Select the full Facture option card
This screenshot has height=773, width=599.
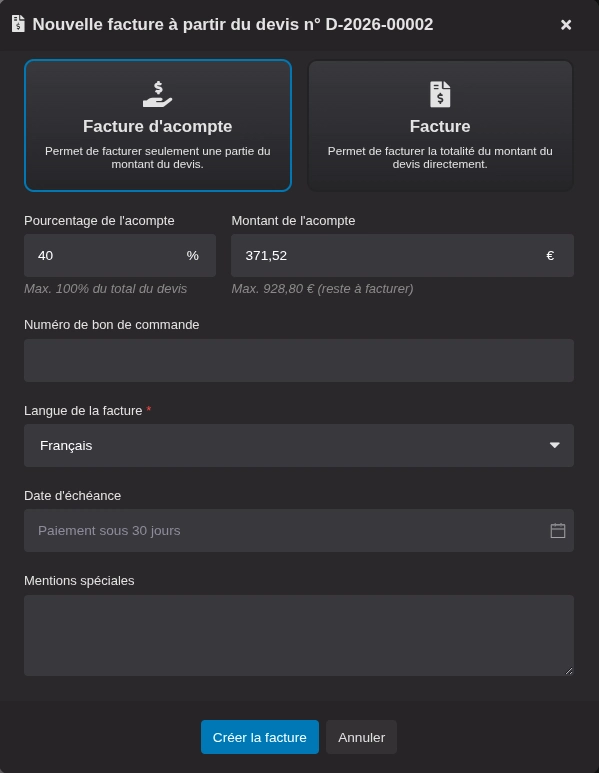pos(440,125)
